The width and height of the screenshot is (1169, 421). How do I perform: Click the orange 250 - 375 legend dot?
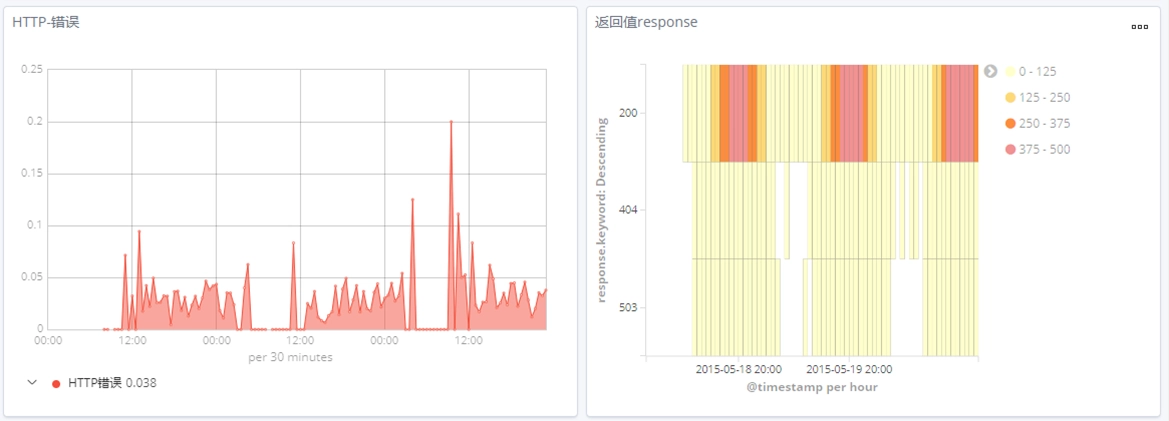point(1010,124)
